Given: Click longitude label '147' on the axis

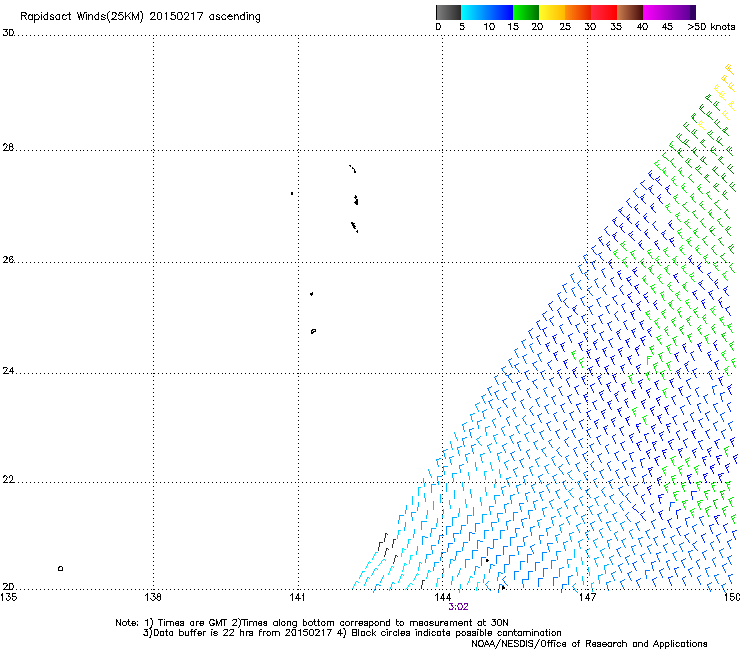Looking at the screenshot, I should [x=587, y=597].
